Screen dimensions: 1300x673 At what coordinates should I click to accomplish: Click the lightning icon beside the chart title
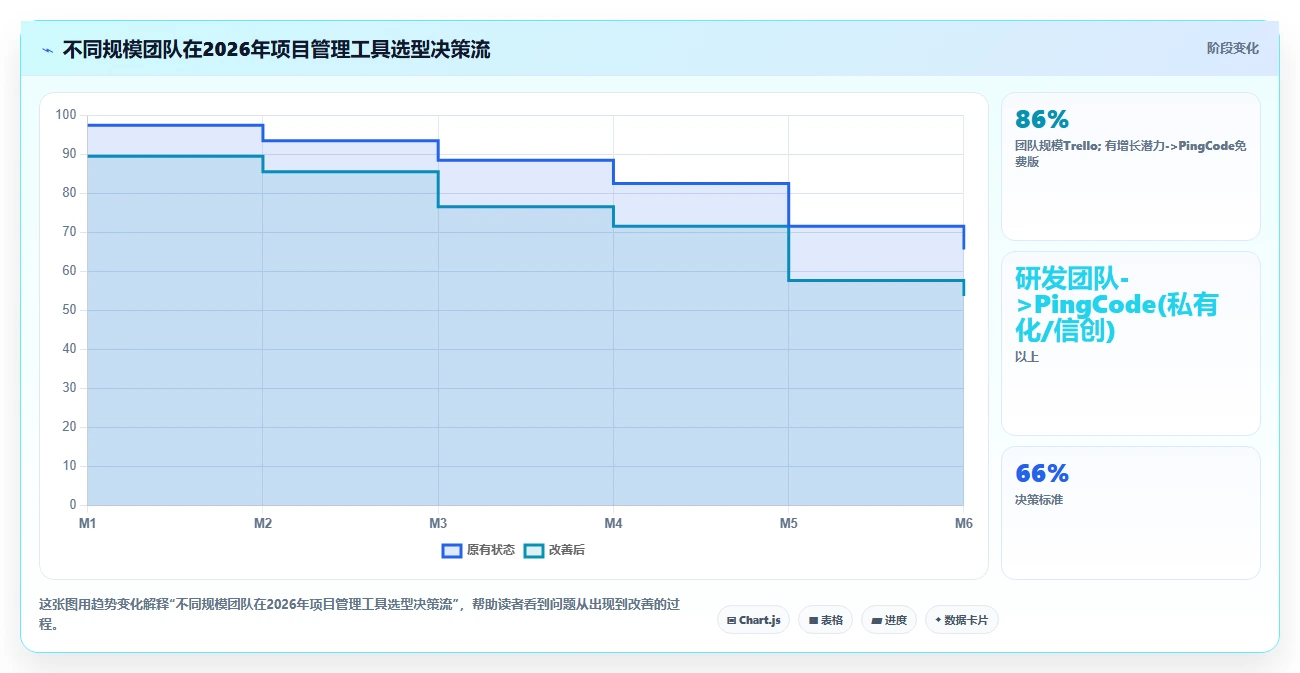(x=47, y=50)
